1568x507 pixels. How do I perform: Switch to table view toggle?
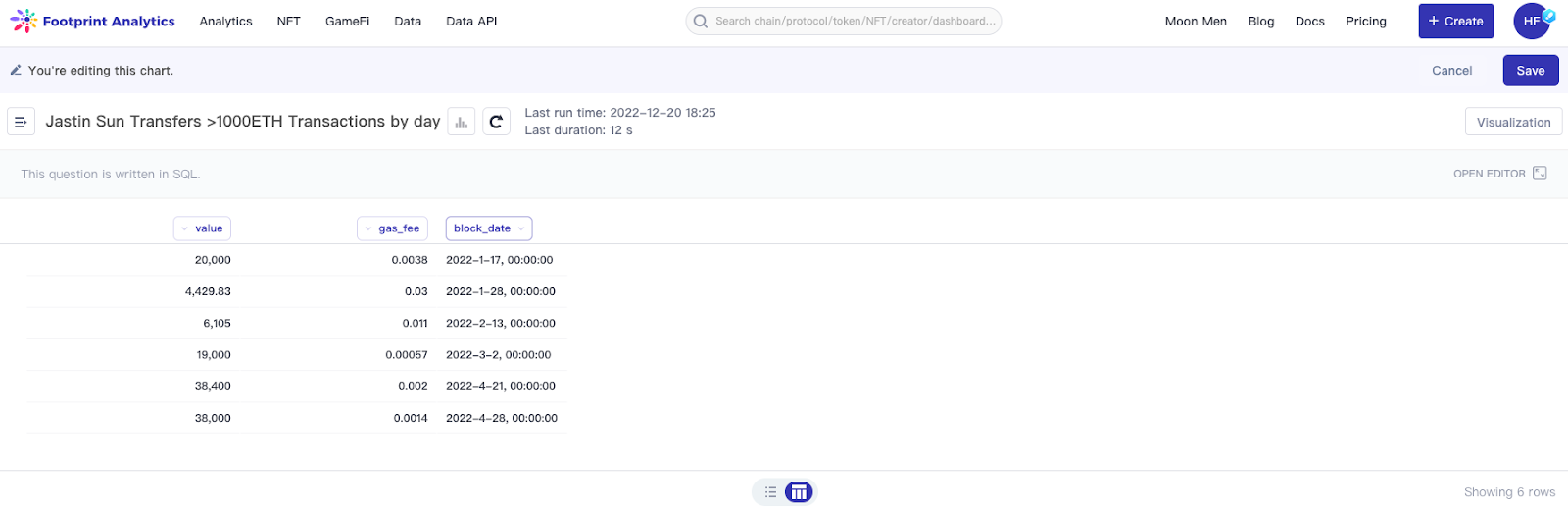tap(799, 492)
